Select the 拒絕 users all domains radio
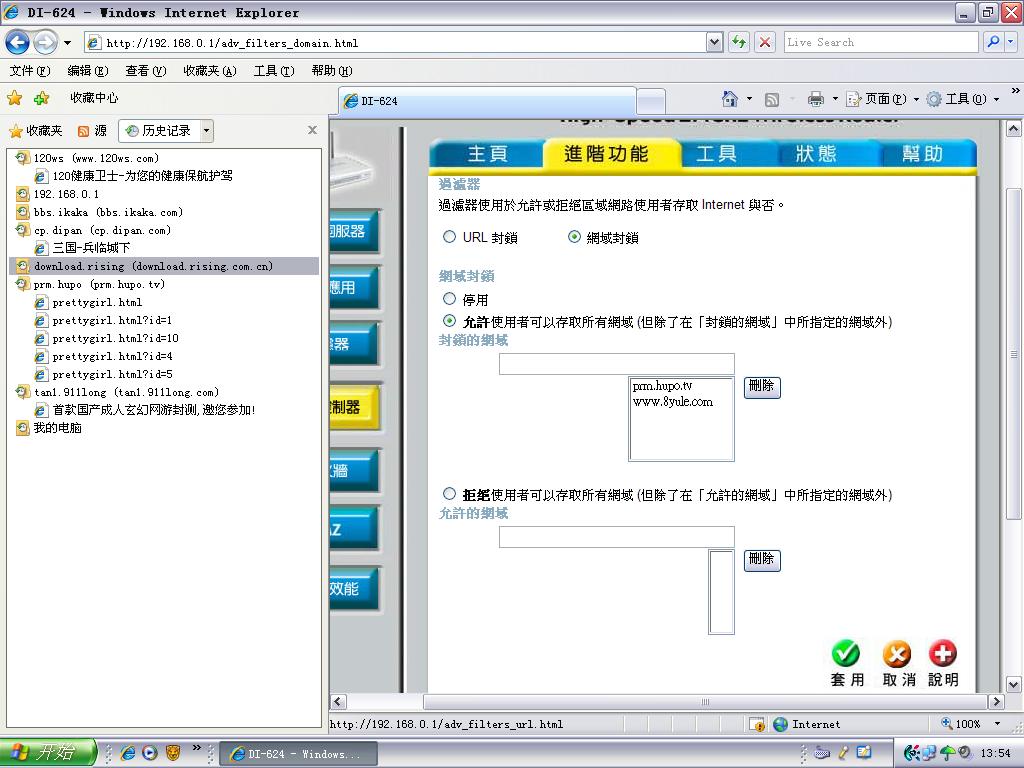 (449, 494)
